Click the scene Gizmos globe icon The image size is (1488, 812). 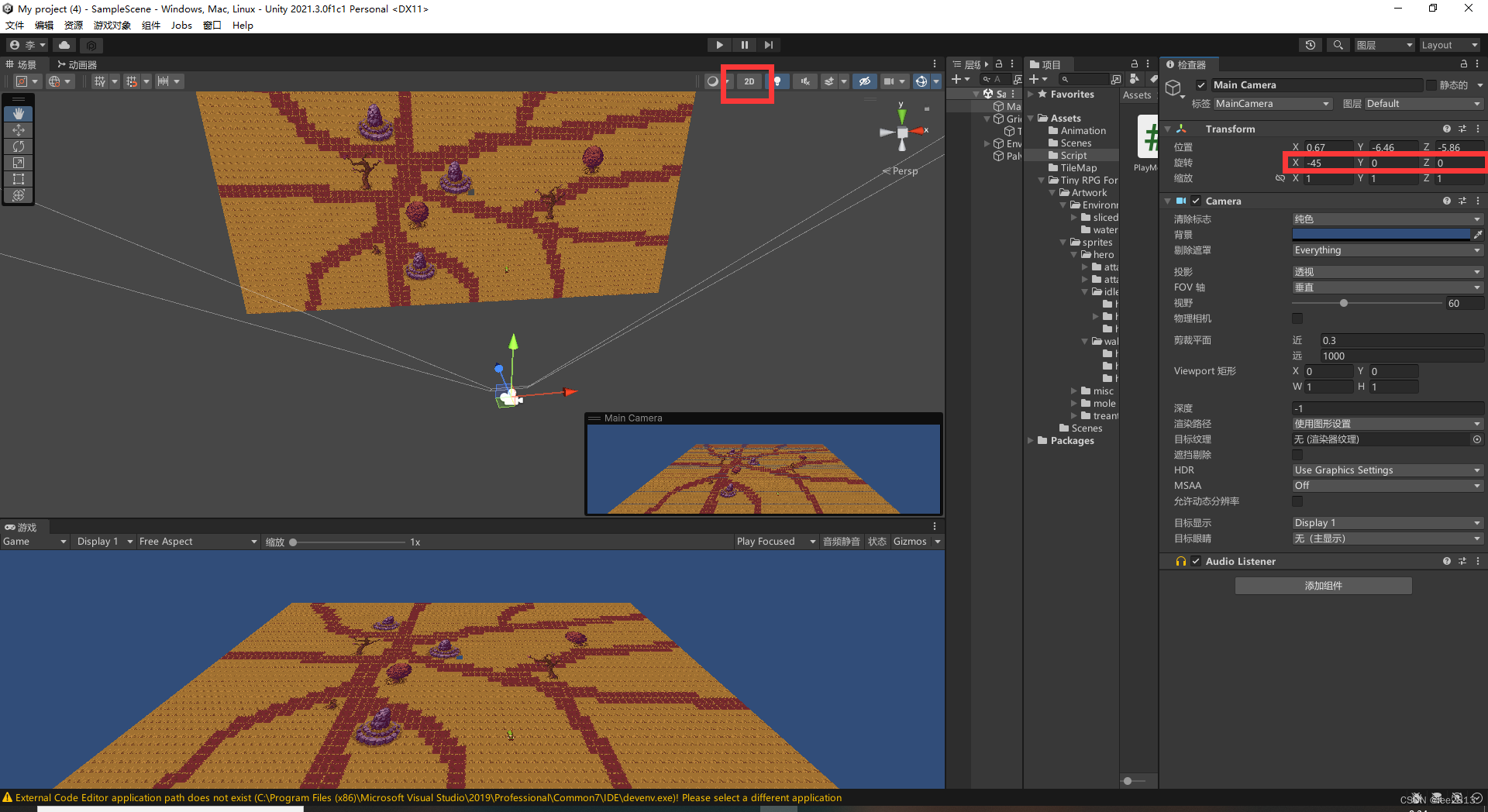921,81
